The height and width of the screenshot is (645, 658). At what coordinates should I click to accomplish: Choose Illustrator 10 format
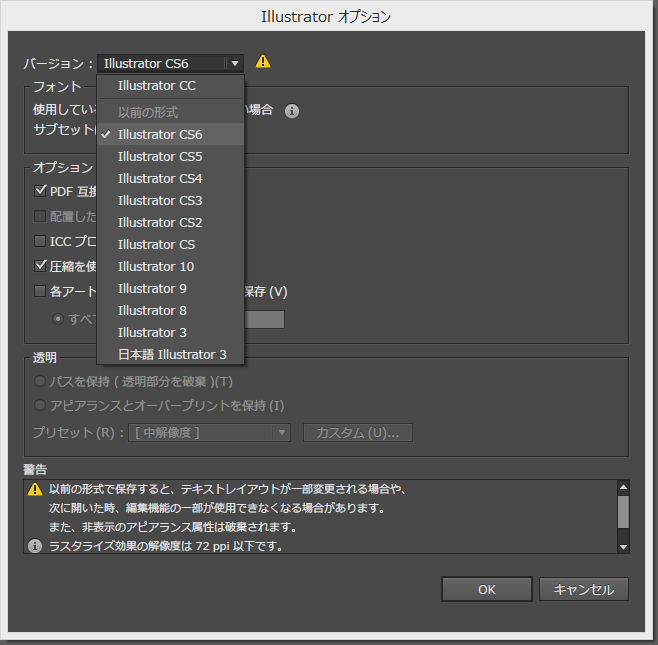click(170, 266)
